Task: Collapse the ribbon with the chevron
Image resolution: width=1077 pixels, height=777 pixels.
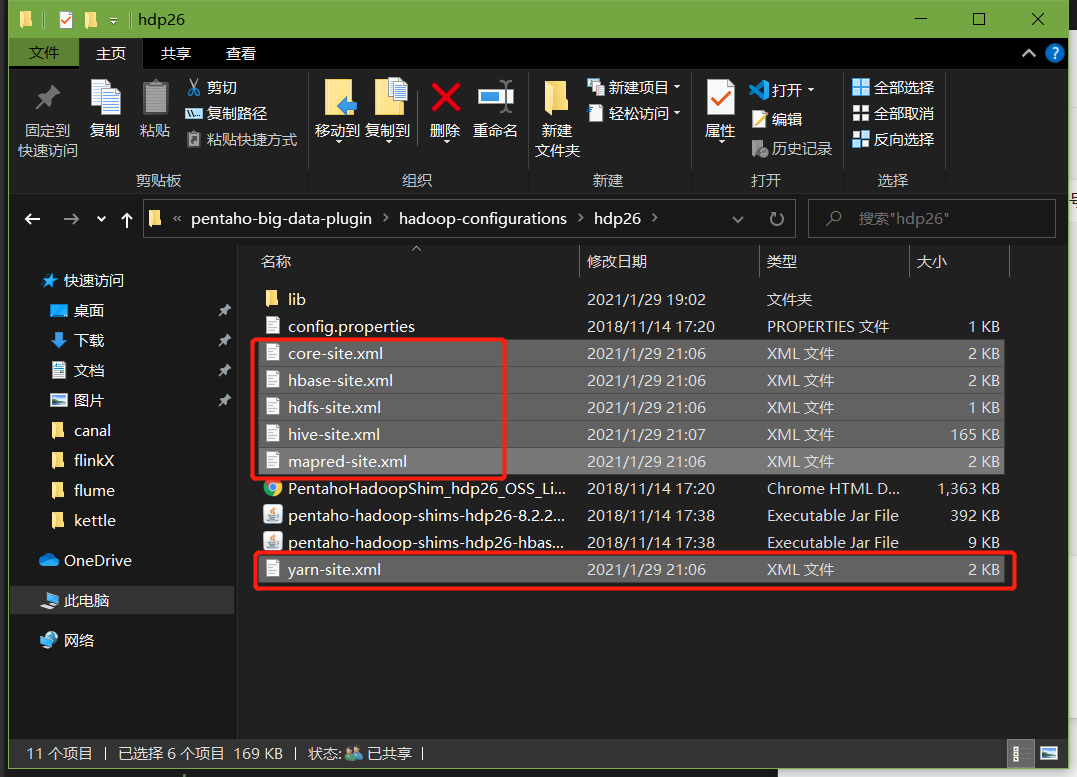Action: (x=1028, y=53)
